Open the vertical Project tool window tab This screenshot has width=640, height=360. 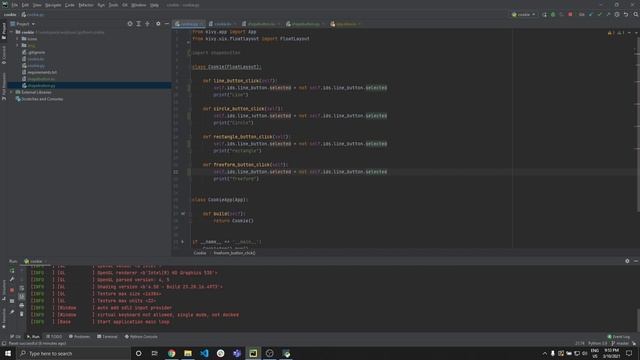click(x=4, y=31)
